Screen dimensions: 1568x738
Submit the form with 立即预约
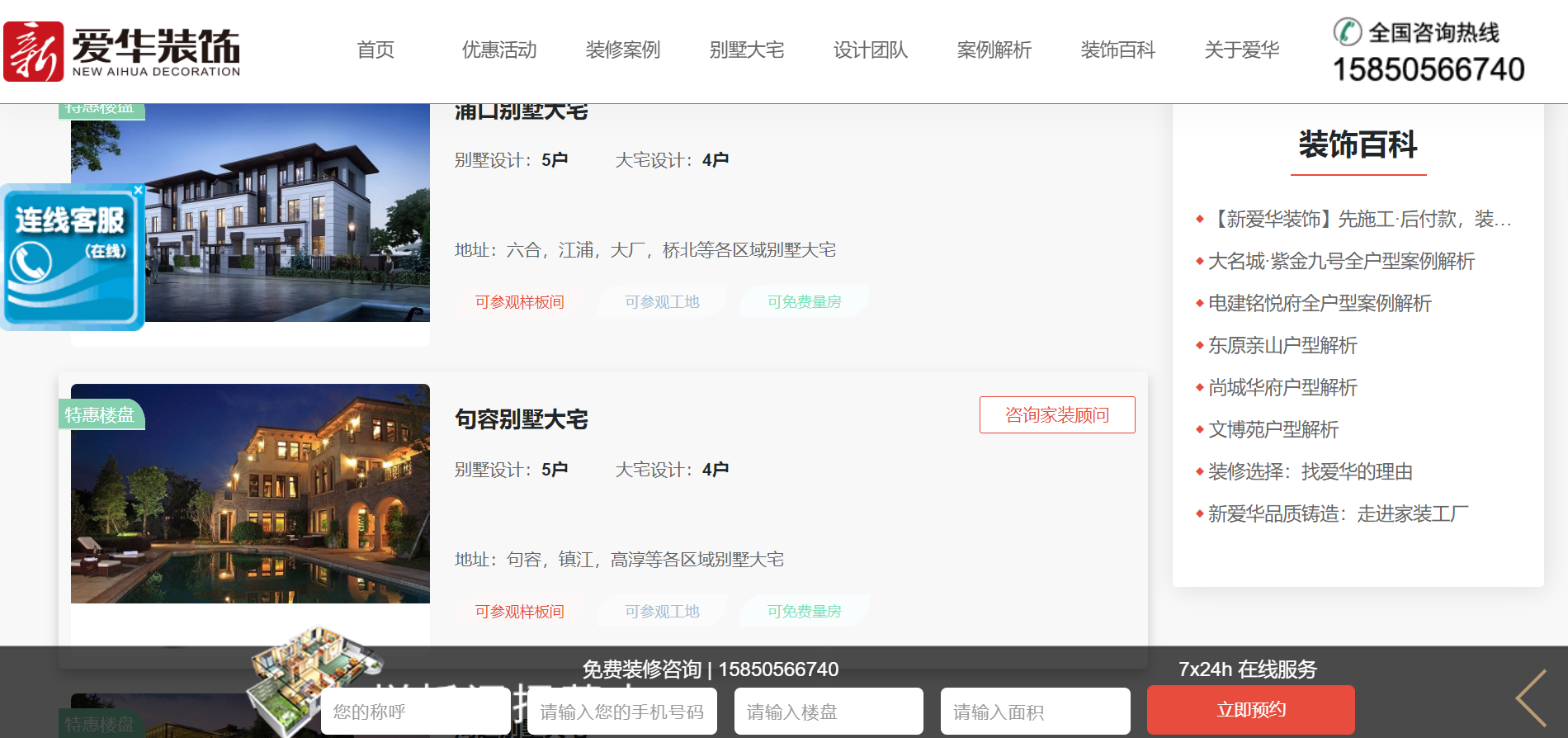click(1251, 710)
